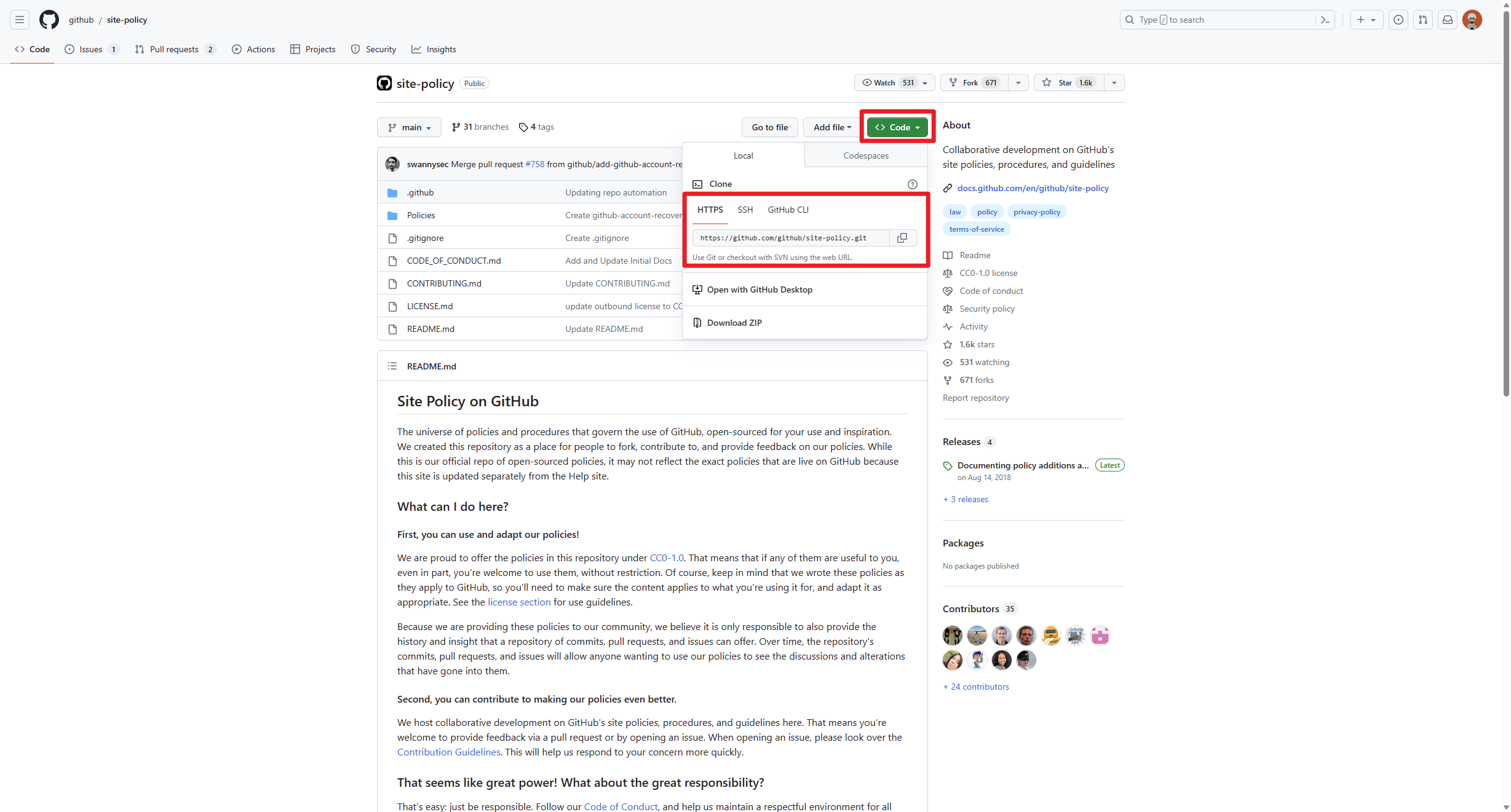
Task: Open the notifications inbox icon
Action: pyautogui.click(x=1447, y=20)
